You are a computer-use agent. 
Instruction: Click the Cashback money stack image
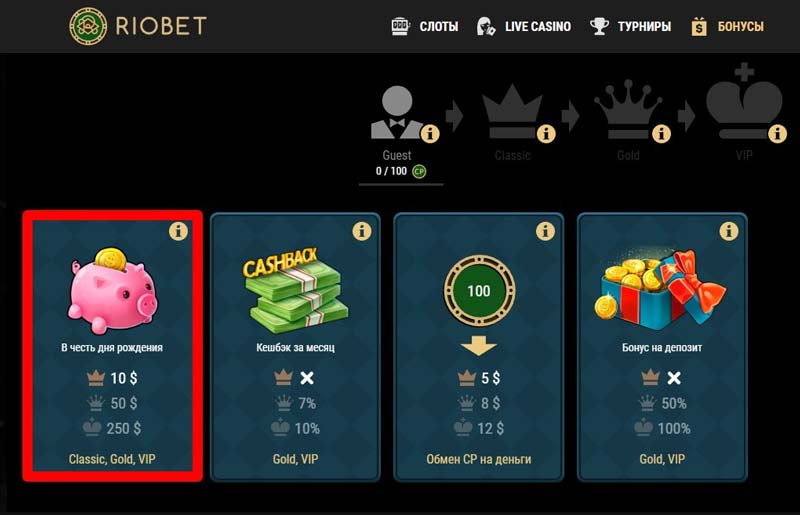pos(295,291)
